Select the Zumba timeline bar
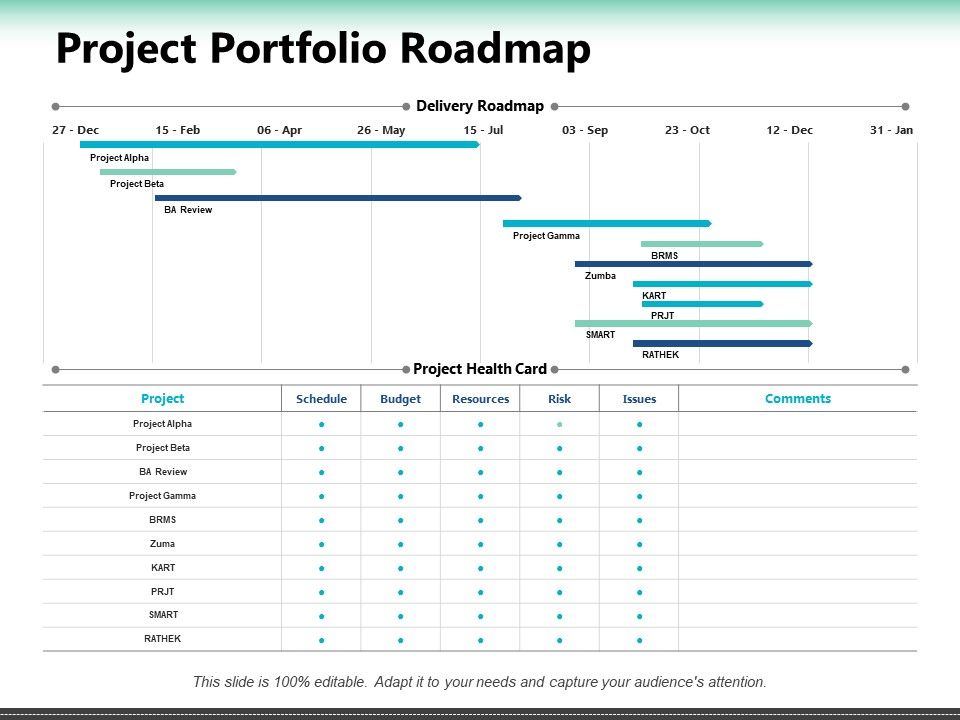The width and height of the screenshot is (960, 720). [694, 264]
